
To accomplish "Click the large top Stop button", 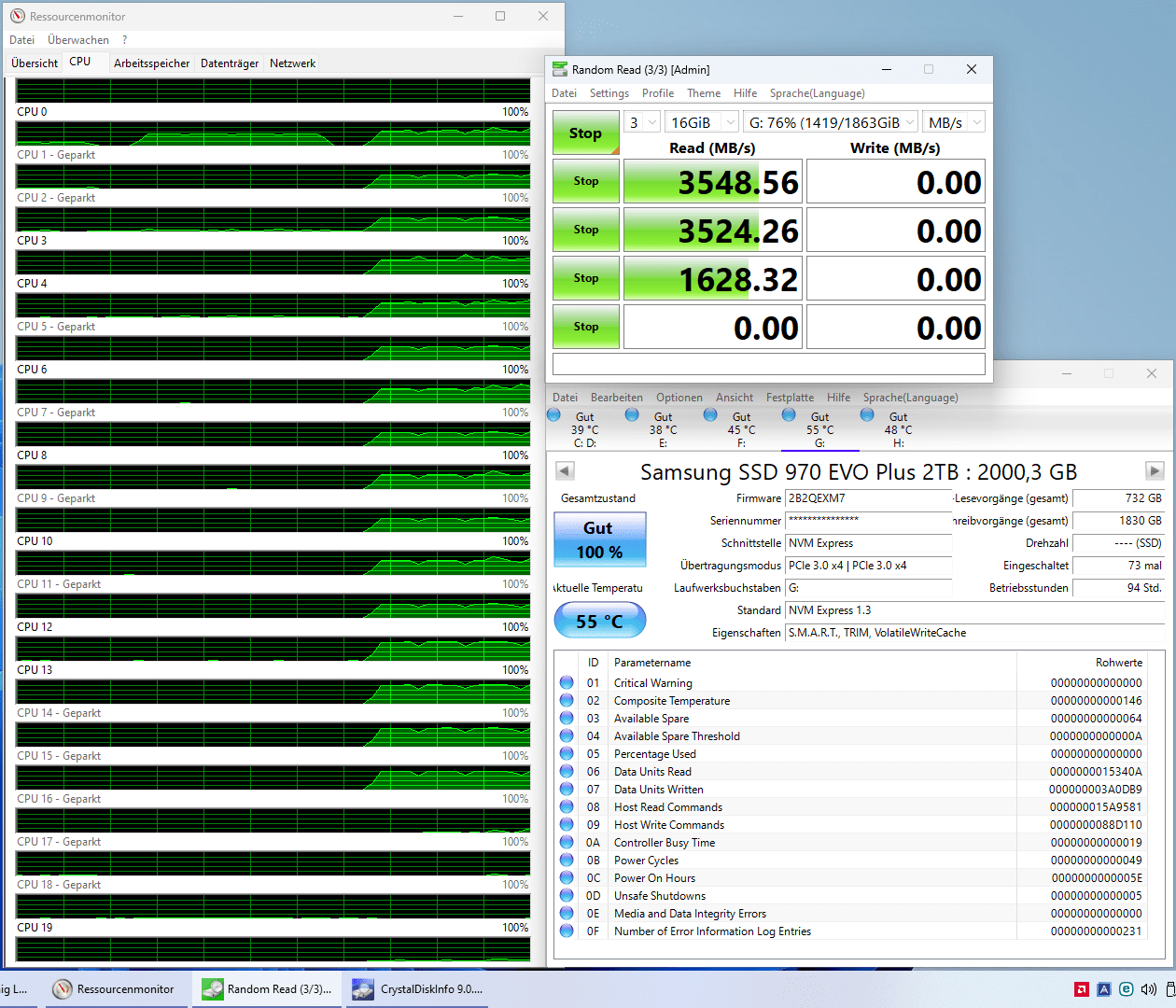I will click(586, 133).
